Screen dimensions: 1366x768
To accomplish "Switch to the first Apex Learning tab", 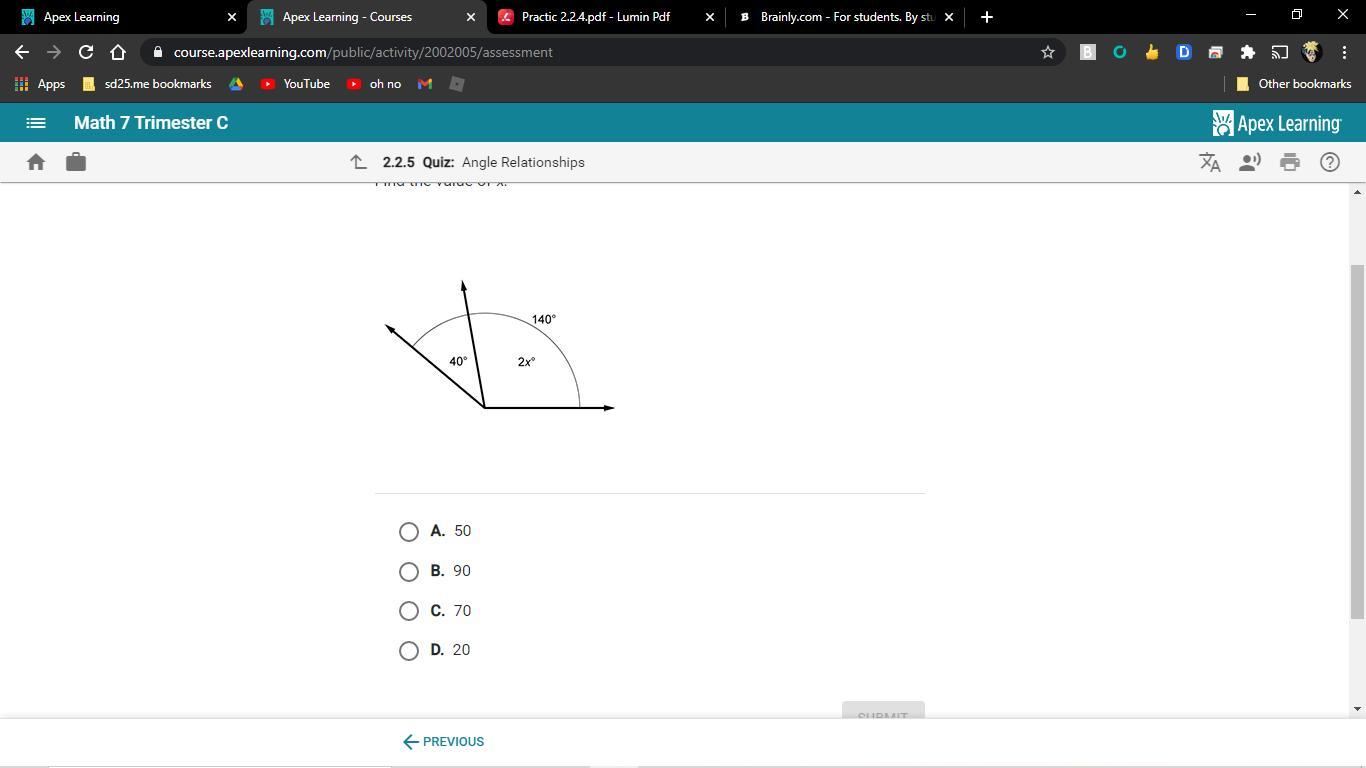I will click(124, 17).
